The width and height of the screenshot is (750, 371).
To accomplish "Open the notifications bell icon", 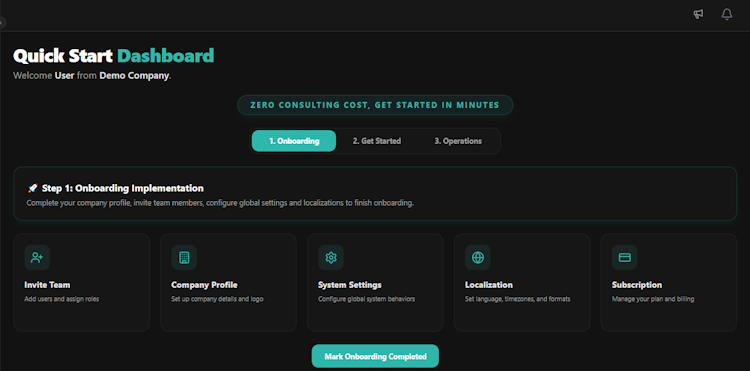I will (x=727, y=14).
